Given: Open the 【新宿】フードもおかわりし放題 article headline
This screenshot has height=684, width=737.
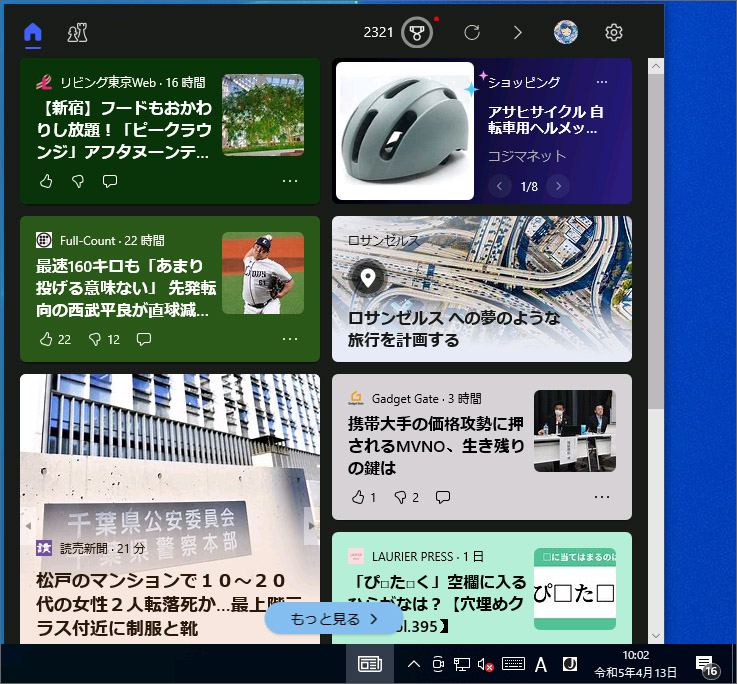Looking at the screenshot, I should point(124,129).
